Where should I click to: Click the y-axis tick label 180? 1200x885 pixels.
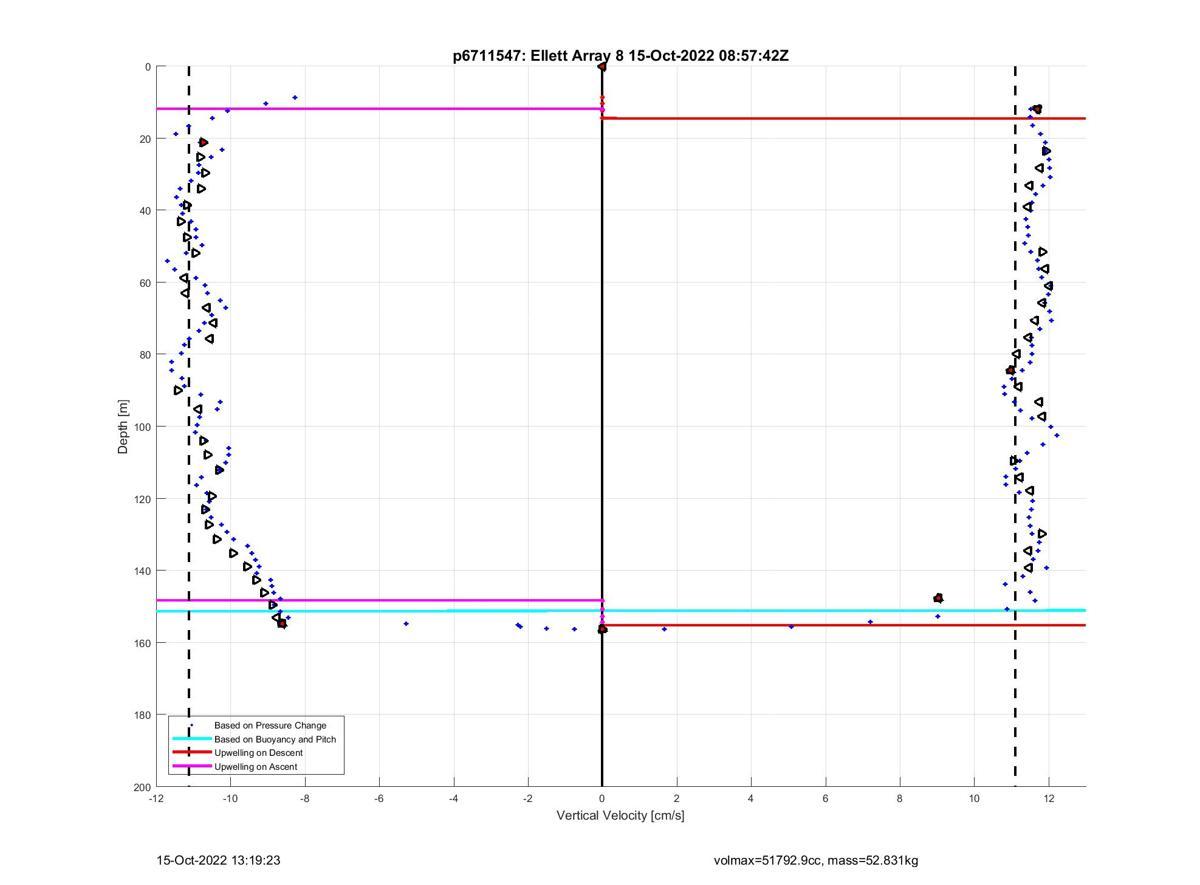coord(141,715)
